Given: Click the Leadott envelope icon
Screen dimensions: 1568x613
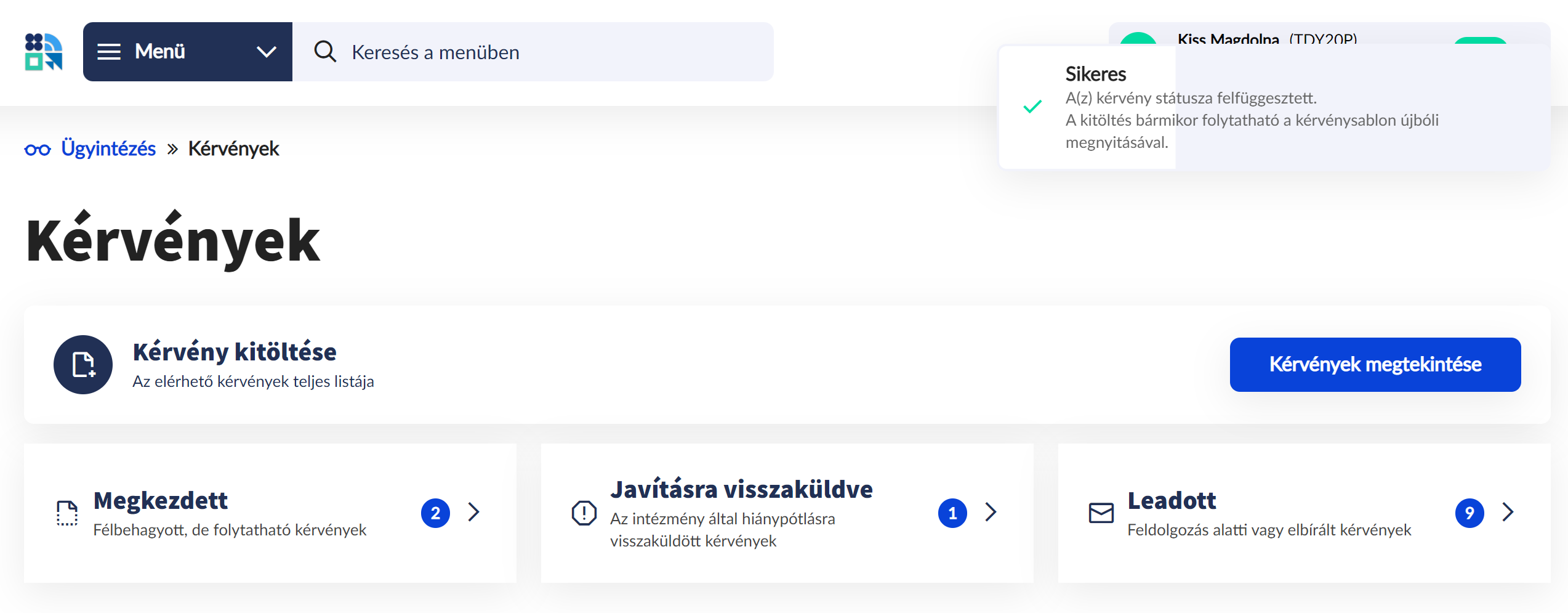Looking at the screenshot, I should [1100, 512].
